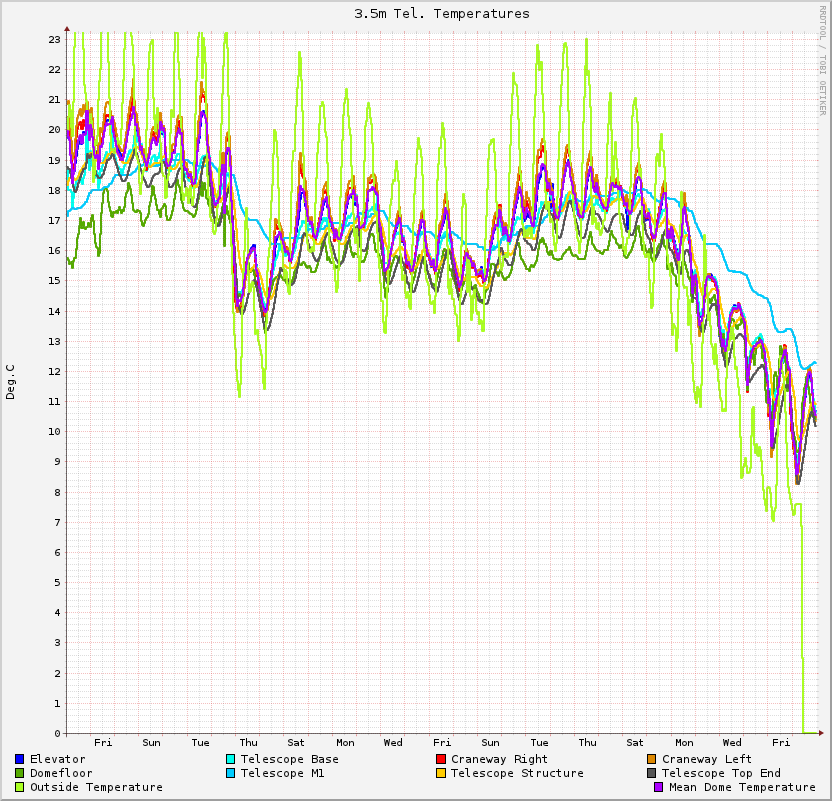Click the 'Elevator' legend label text

tap(57, 759)
